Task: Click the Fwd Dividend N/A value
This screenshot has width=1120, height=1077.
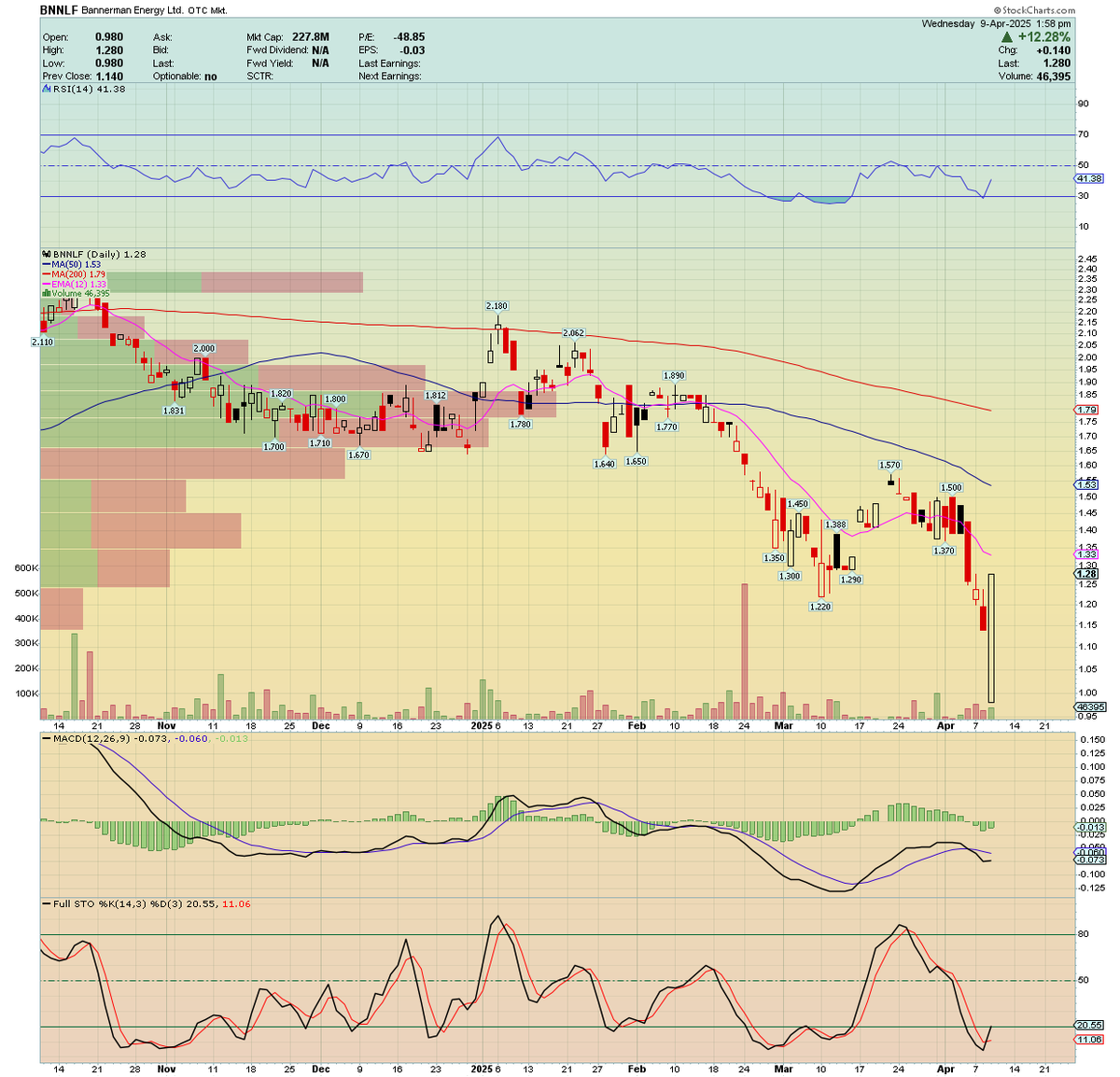Action: pyautogui.click(x=320, y=50)
